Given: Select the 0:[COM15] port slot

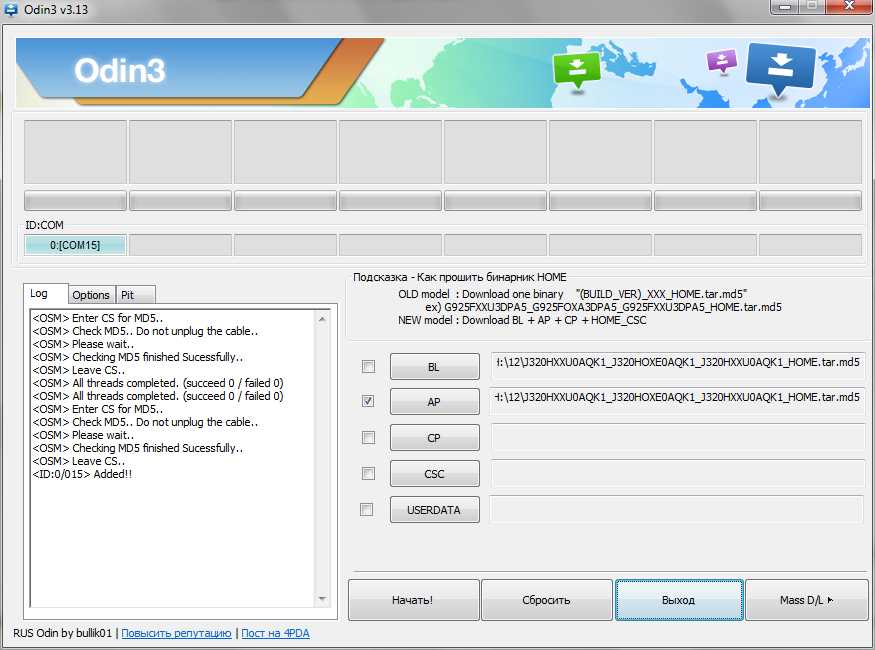Looking at the screenshot, I should (75, 245).
